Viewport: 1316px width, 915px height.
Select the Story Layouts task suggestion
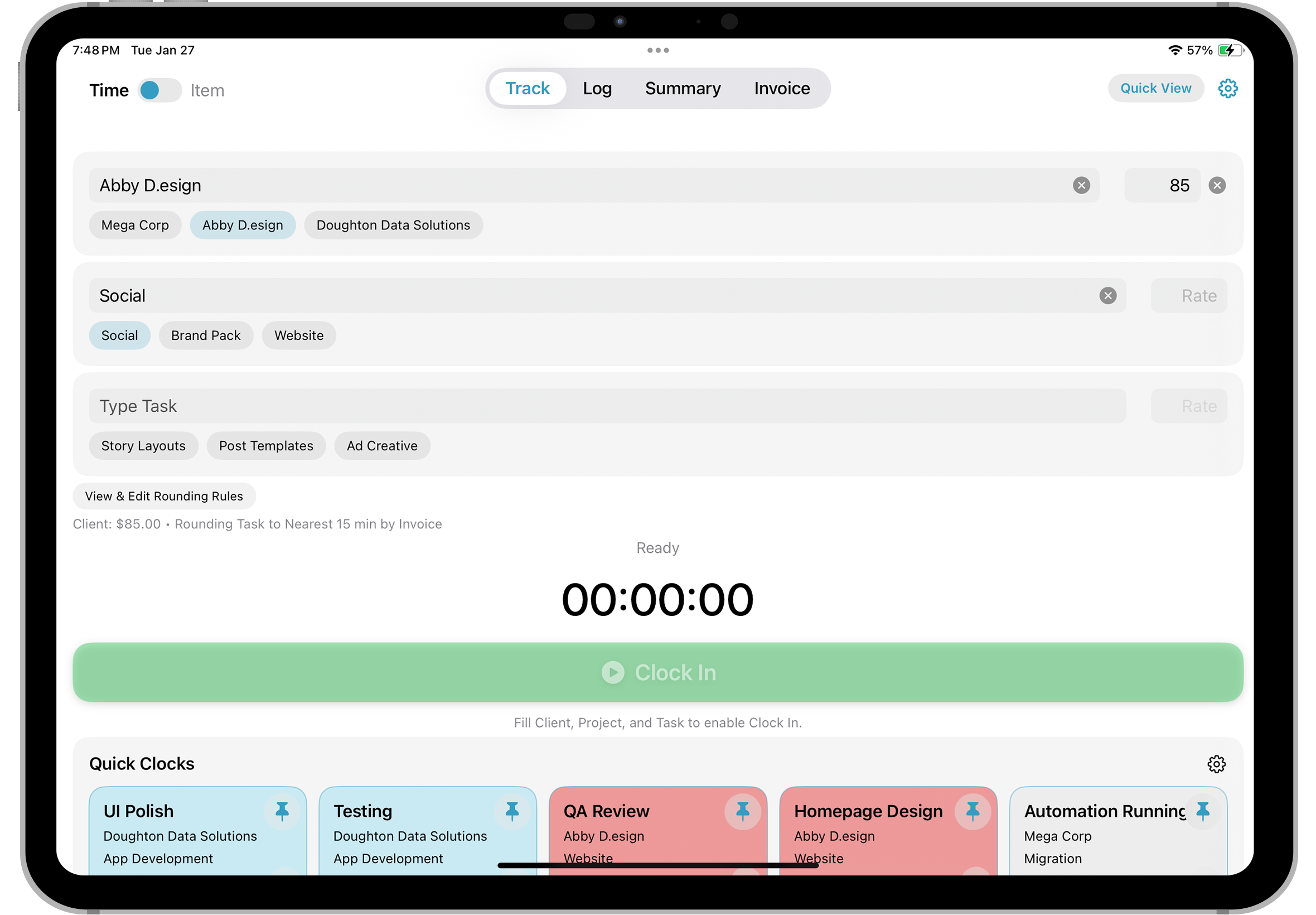143,445
